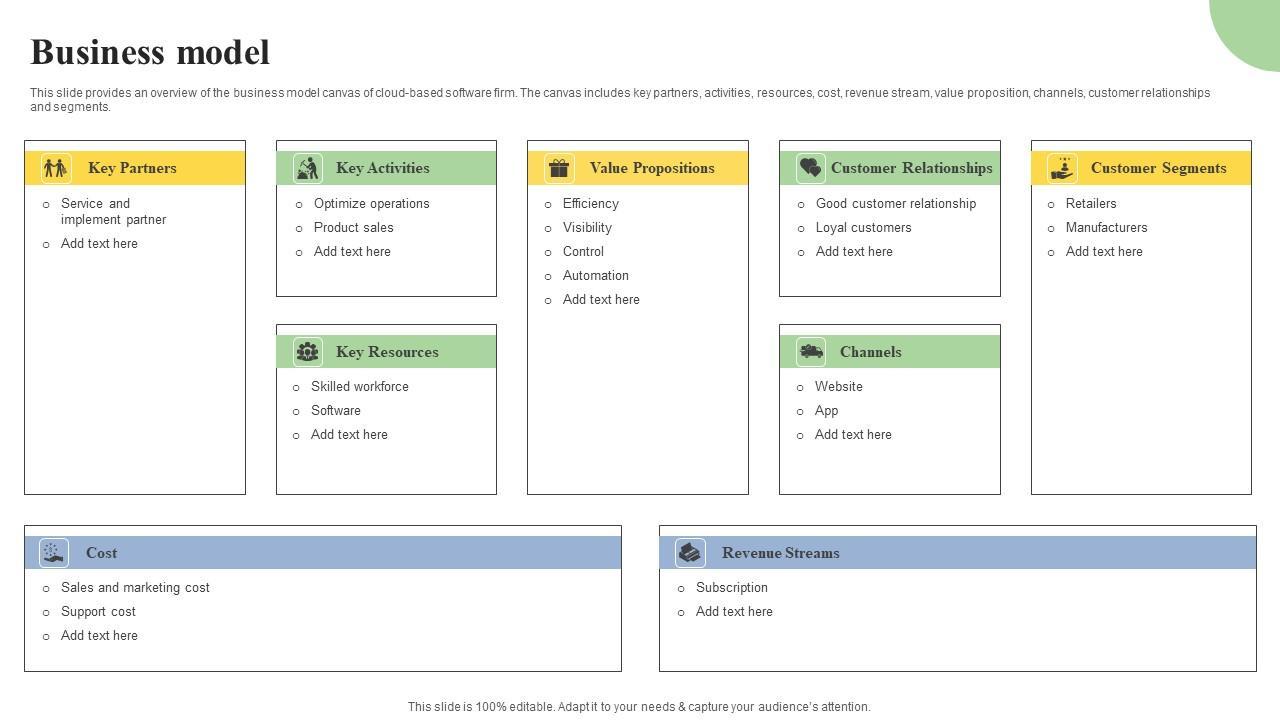Select Sales and marketing cost text
1280x720 pixels.
tap(135, 588)
